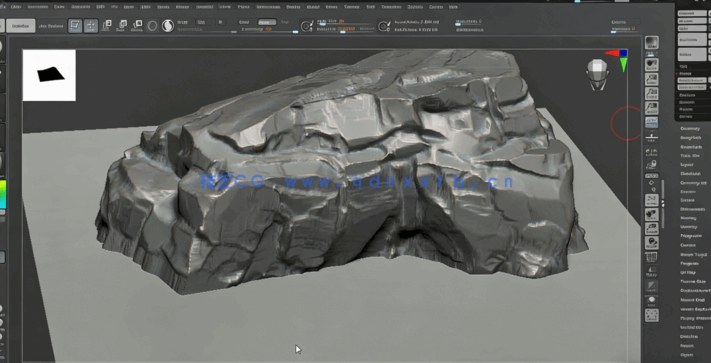
Task: Click the right-shelf Move view icon
Action: (x=652, y=214)
